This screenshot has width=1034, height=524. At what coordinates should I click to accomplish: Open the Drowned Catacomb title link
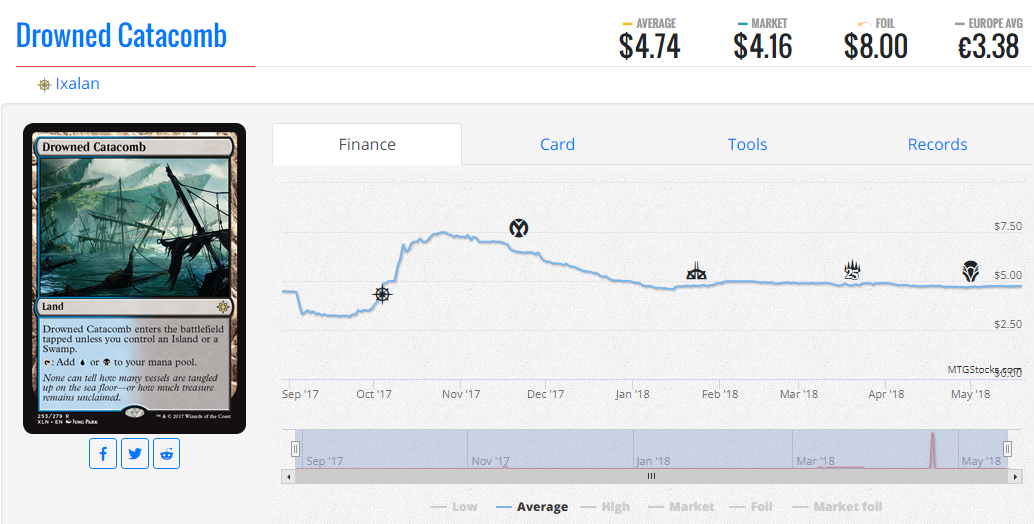[x=121, y=35]
